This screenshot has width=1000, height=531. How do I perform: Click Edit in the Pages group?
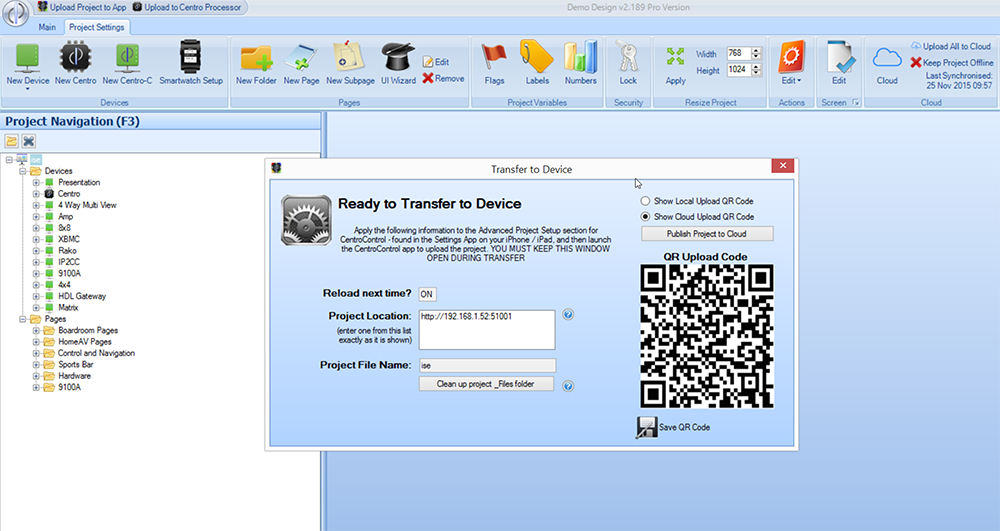tap(436, 62)
